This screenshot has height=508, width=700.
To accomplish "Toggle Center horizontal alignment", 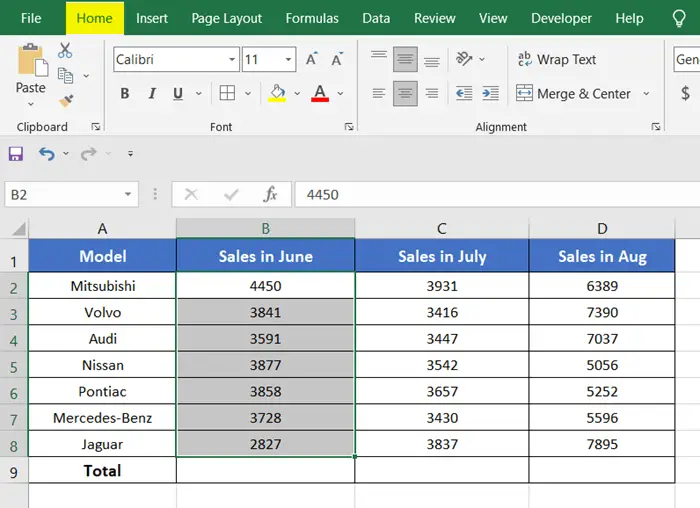I will point(405,93).
